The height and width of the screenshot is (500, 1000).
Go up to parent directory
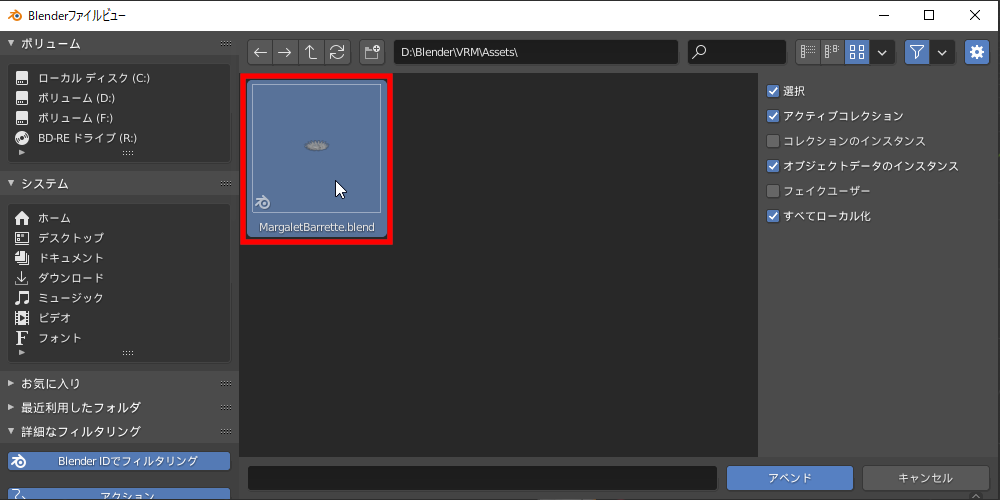pyautogui.click(x=311, y=52)
